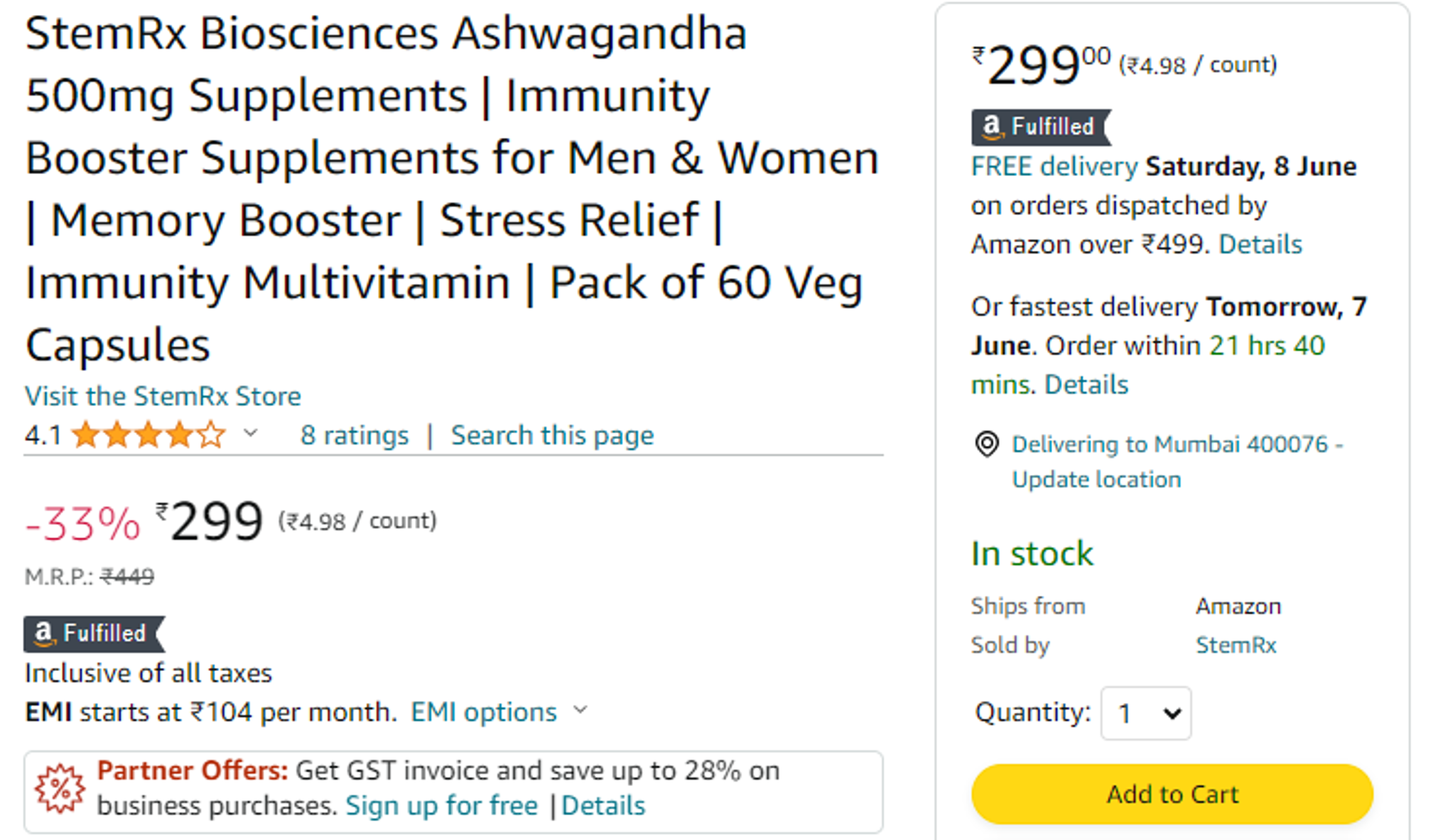The image size is (1438, 840).
Task: Click Update location link
Action: tap(1096, 479)
